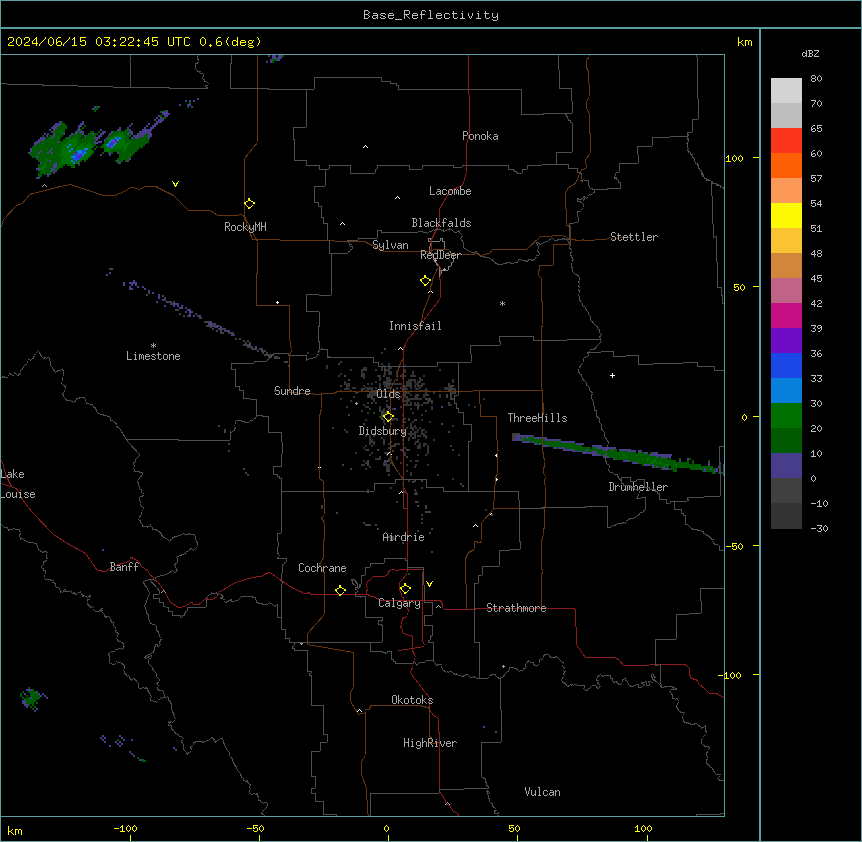
Task: Click the Vulcan label
Action: (543, 792)
